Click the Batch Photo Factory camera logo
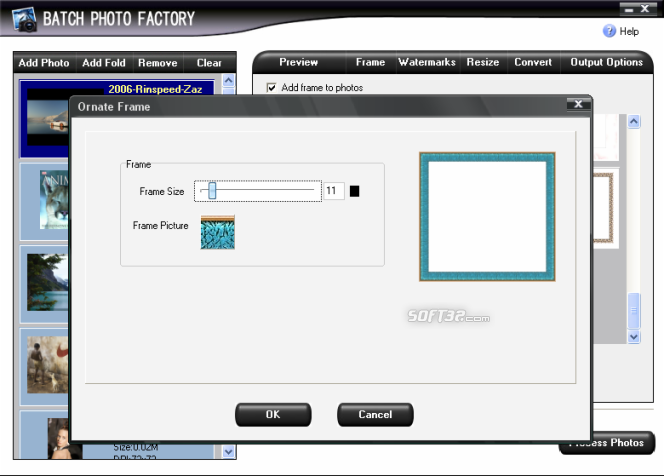This screenshot has width=664, height=476. (25, 20)
